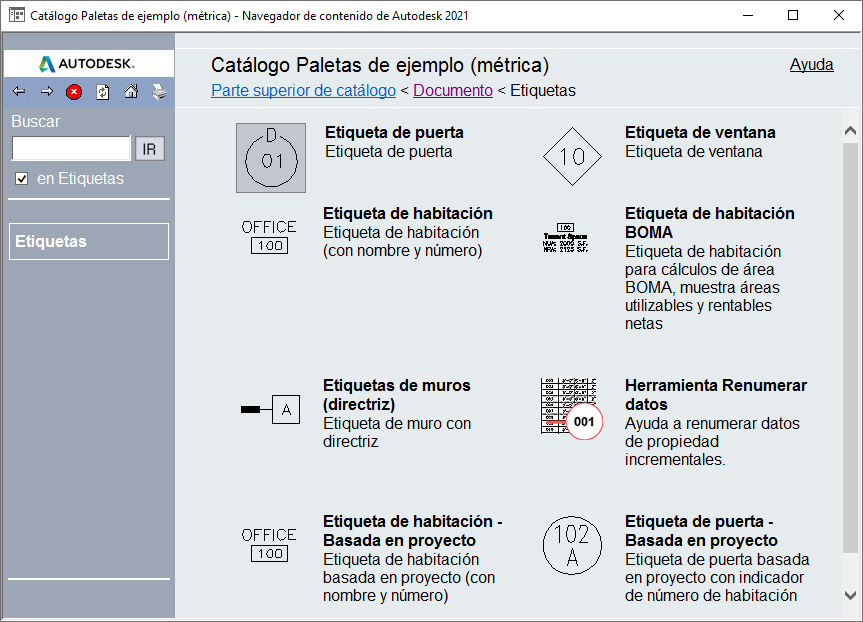Viewport: 863px width, 622px height.
Task: Click 'Etiqueta de muro con directriz' description
Action: click(x=397, y=432)
